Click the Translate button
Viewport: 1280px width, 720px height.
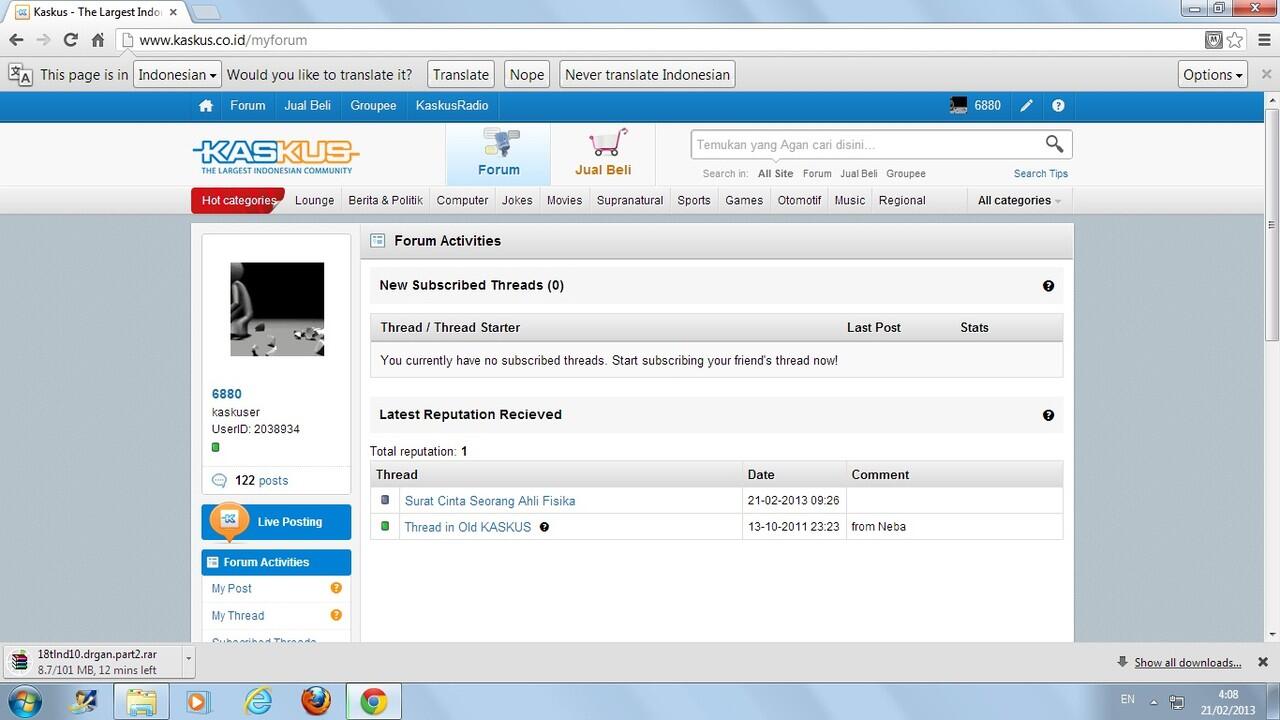[x=461, y=74]
